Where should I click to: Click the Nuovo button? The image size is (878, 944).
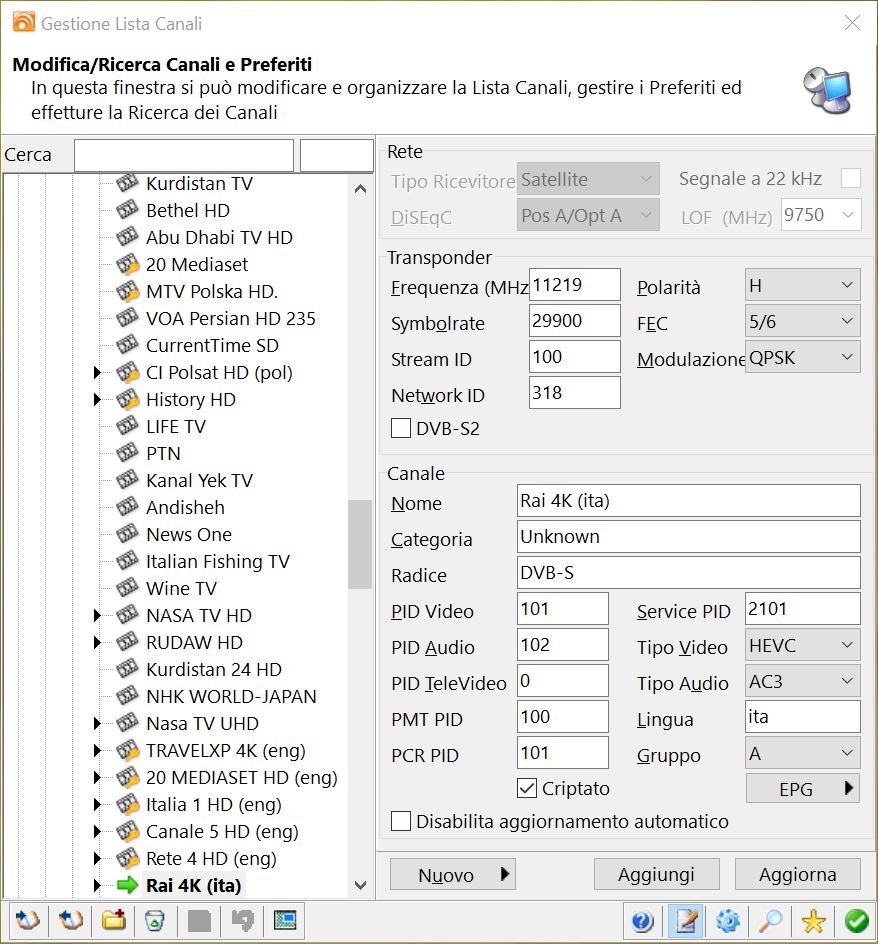pos(453,874)
